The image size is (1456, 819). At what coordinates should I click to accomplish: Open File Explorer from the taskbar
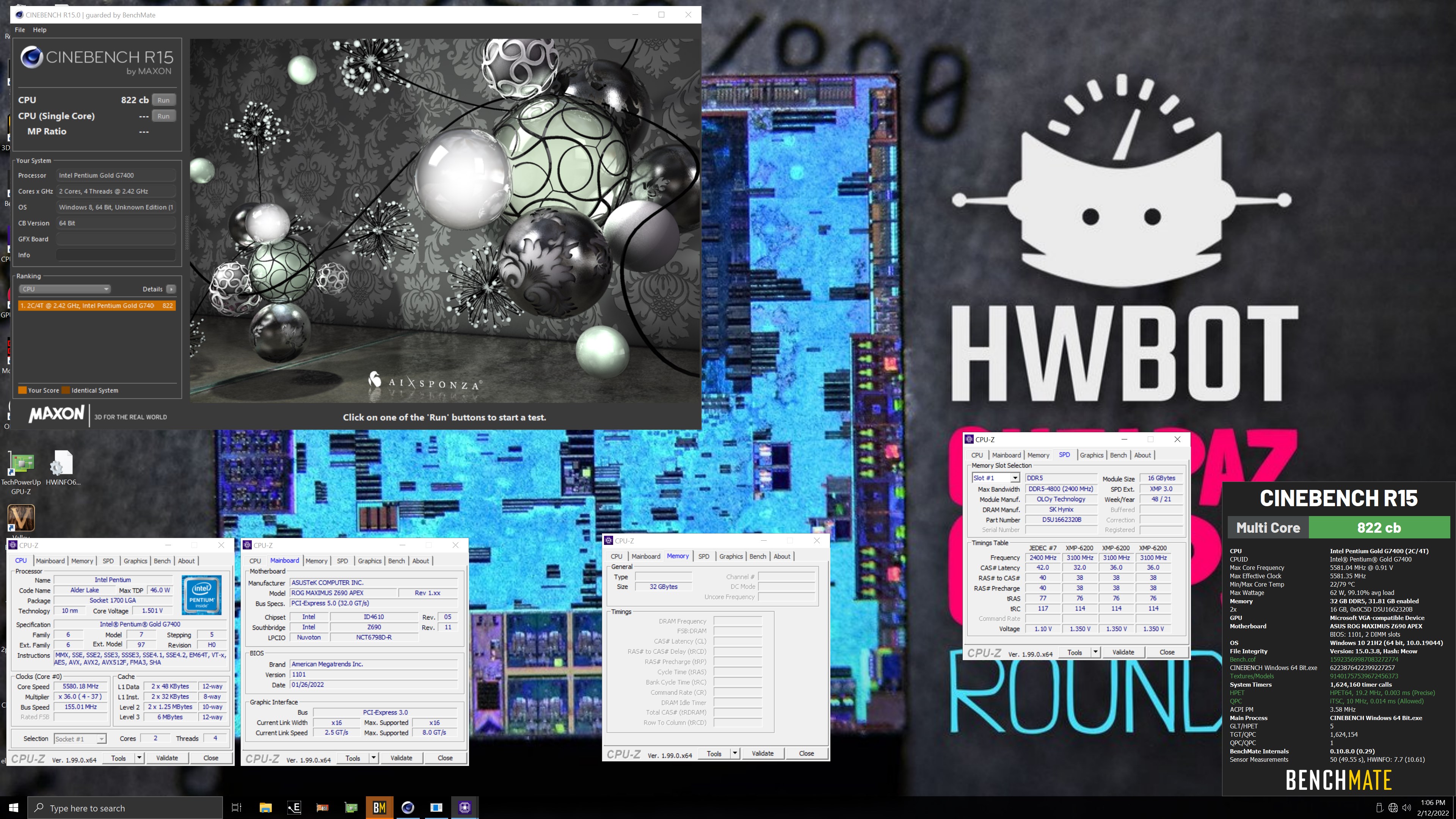pos(266,808)
